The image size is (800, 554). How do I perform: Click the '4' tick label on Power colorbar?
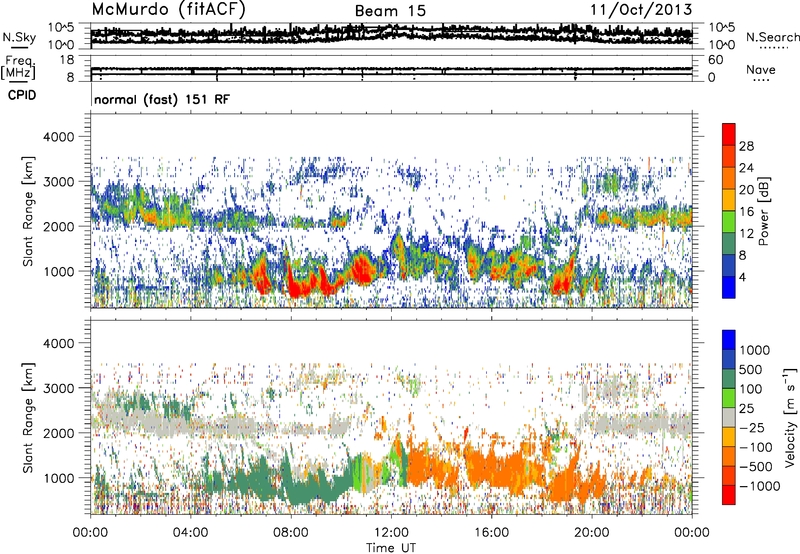743,278
